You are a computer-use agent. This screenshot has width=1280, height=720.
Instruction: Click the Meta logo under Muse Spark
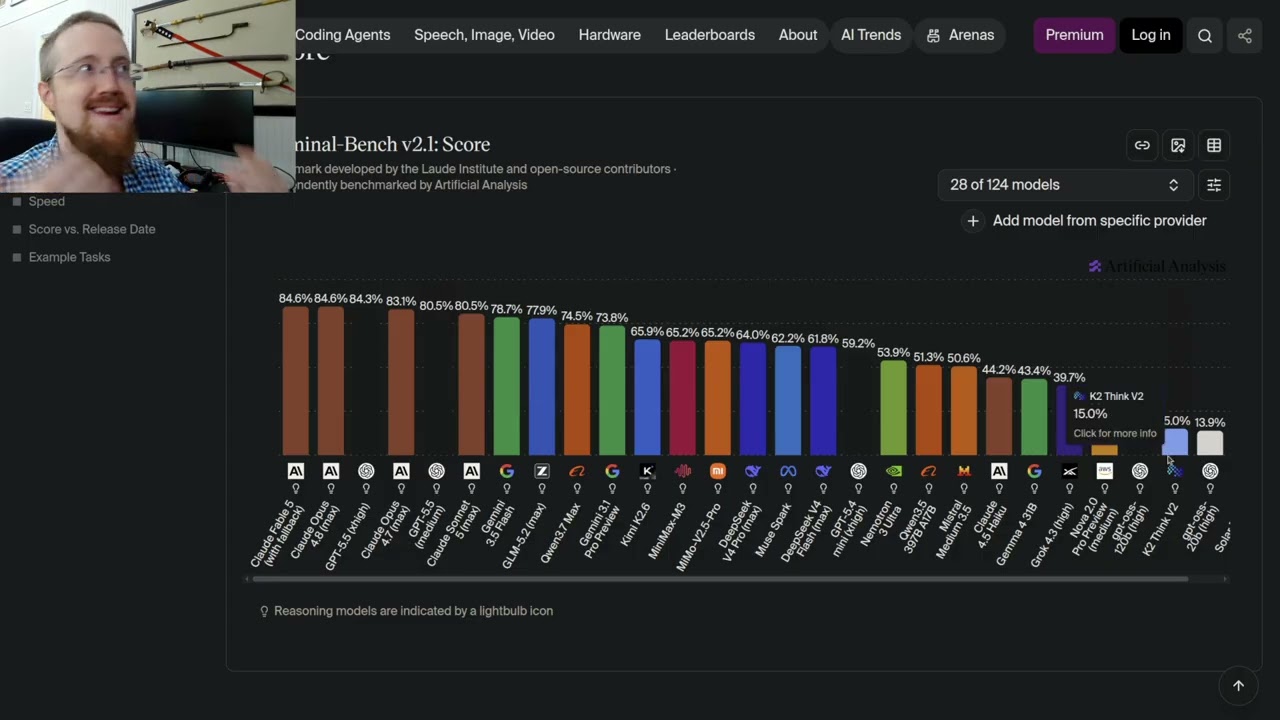tap(788, 471)
